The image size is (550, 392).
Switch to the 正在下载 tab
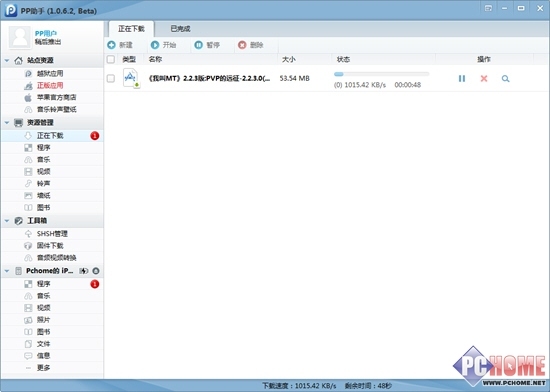coord(131,29)
